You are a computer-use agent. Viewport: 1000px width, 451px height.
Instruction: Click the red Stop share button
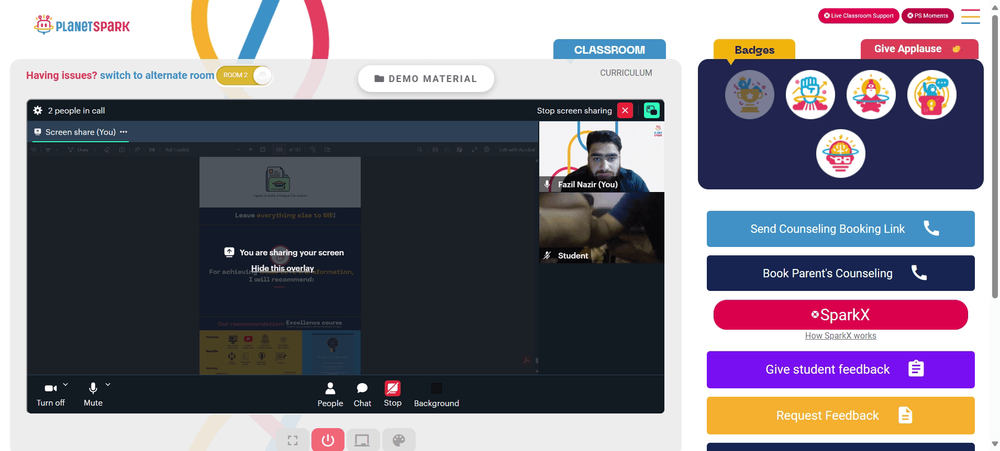[x=392, y=394]
